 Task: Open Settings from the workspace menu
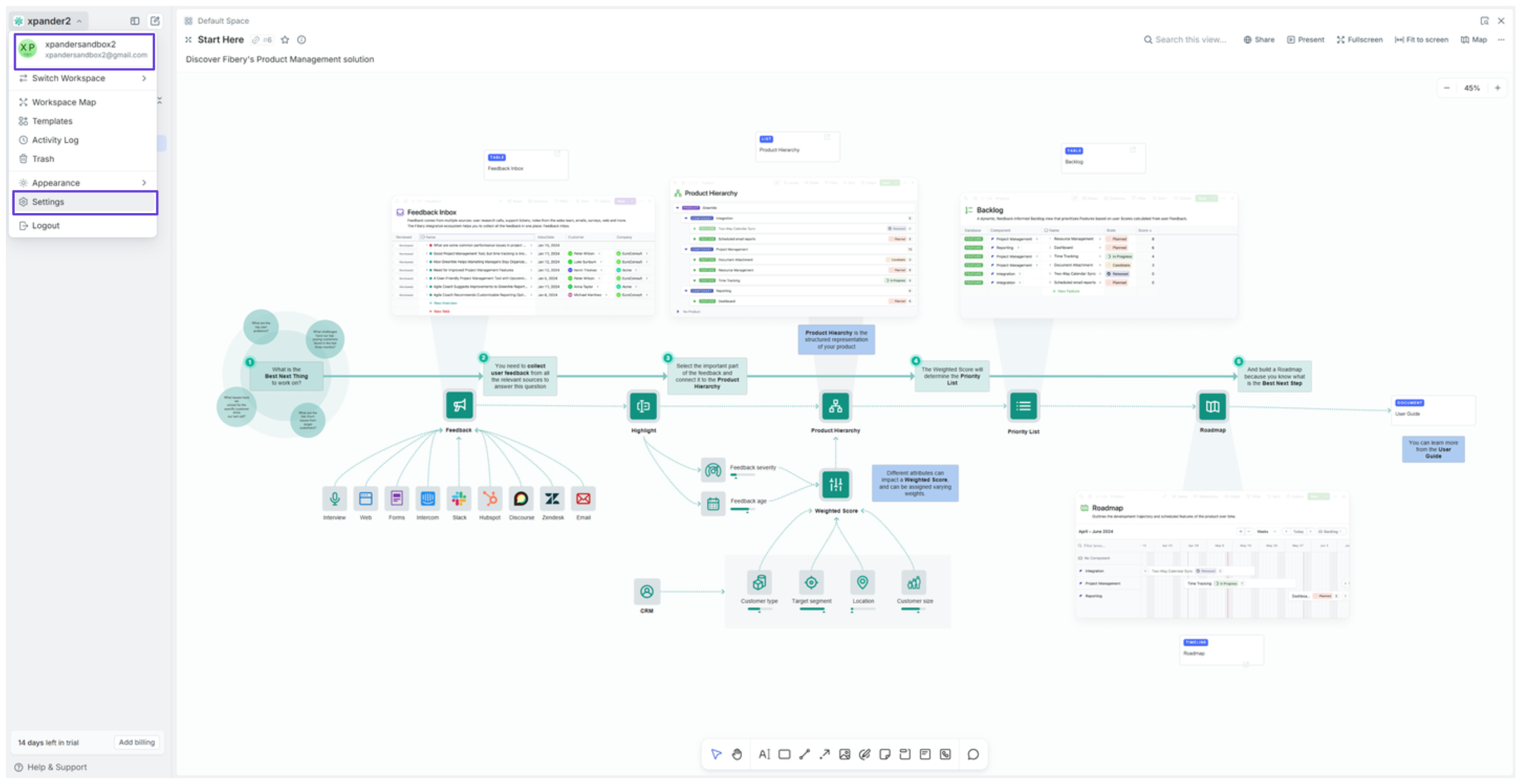coord(49,202)
